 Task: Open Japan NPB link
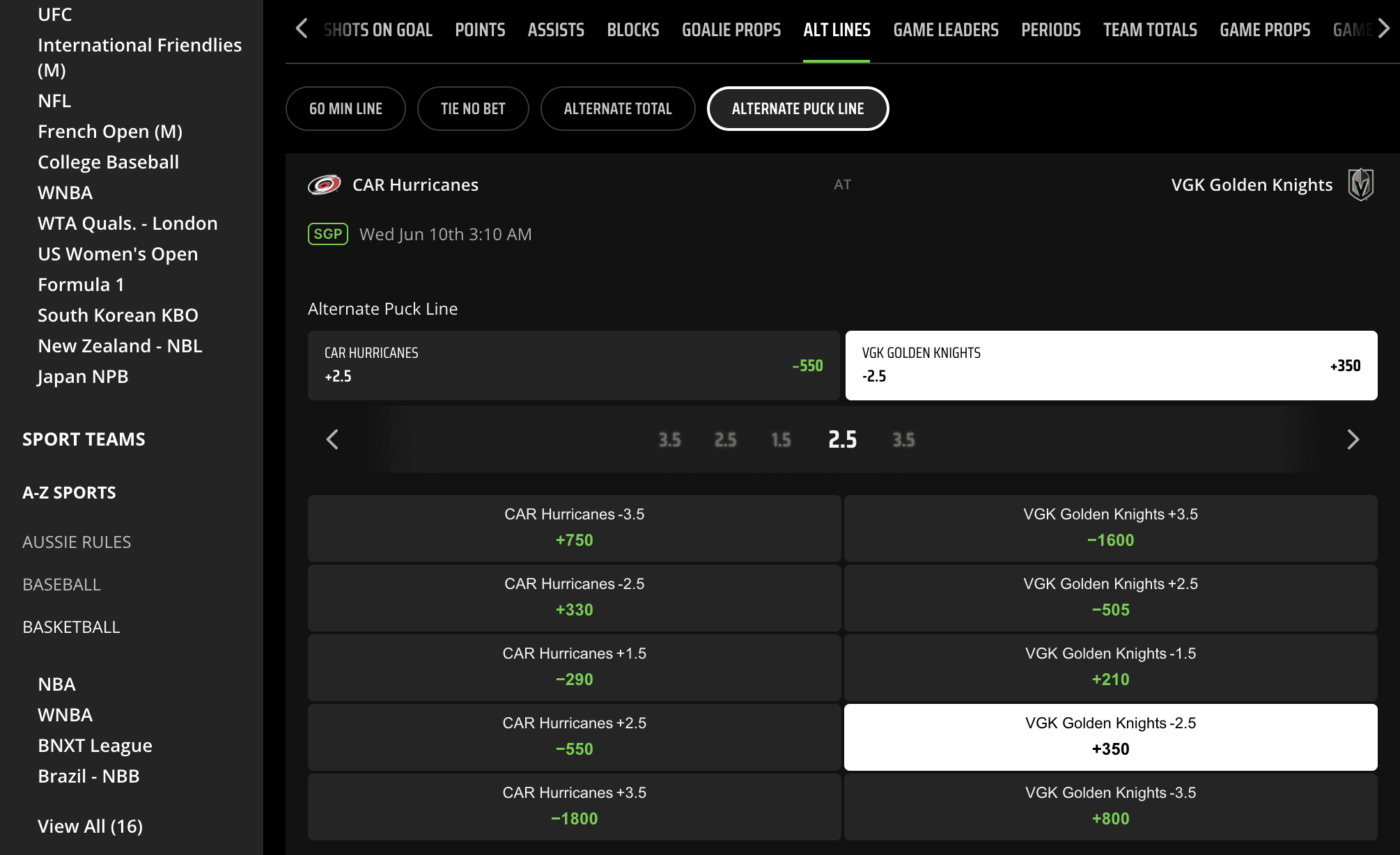pos(83,377)
